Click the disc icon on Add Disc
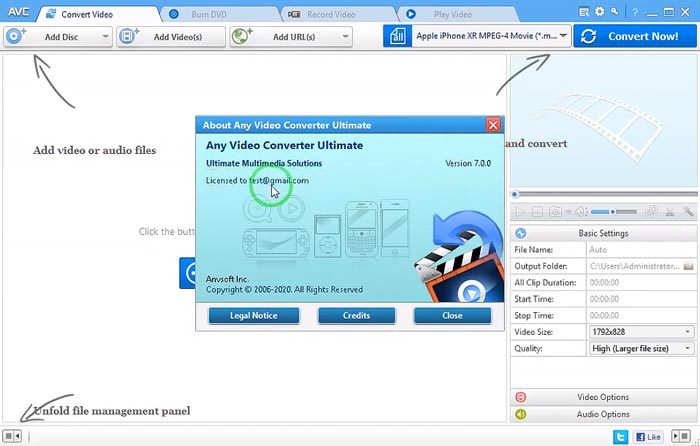Viewport: 700px width, 446px height. coord(16,36)
